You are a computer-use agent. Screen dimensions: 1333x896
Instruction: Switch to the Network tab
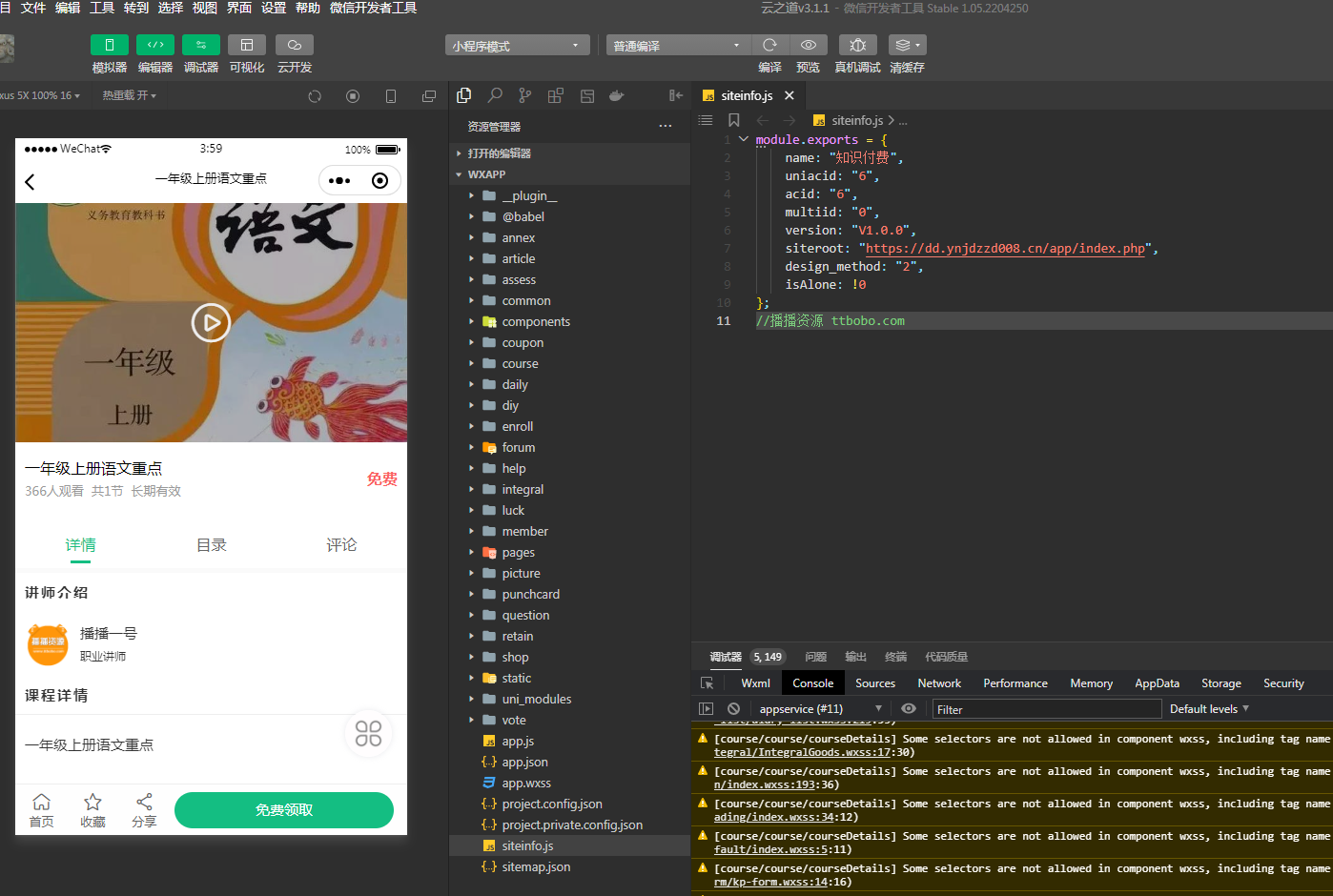tap(939, 683)
